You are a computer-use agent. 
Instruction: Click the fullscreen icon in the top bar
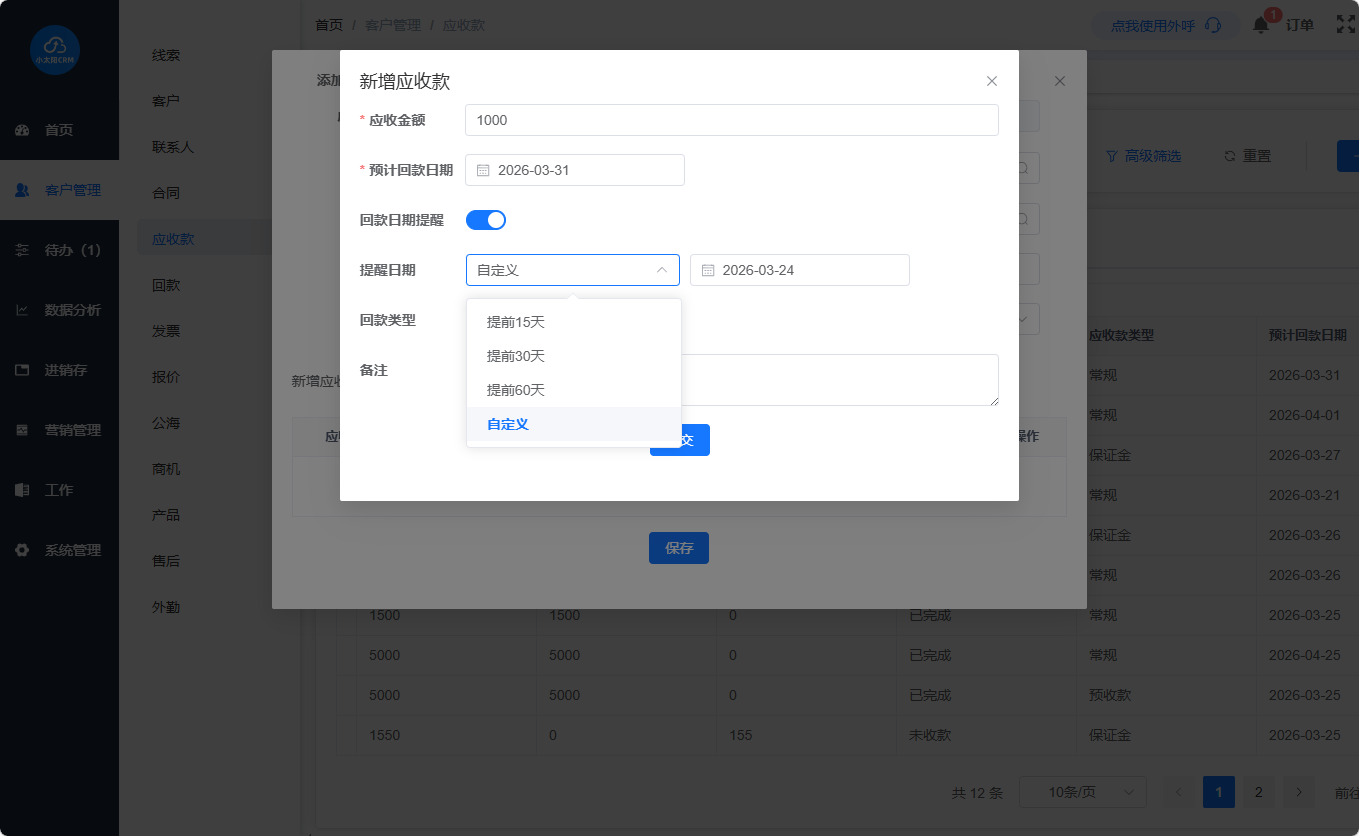point(1345,25)
